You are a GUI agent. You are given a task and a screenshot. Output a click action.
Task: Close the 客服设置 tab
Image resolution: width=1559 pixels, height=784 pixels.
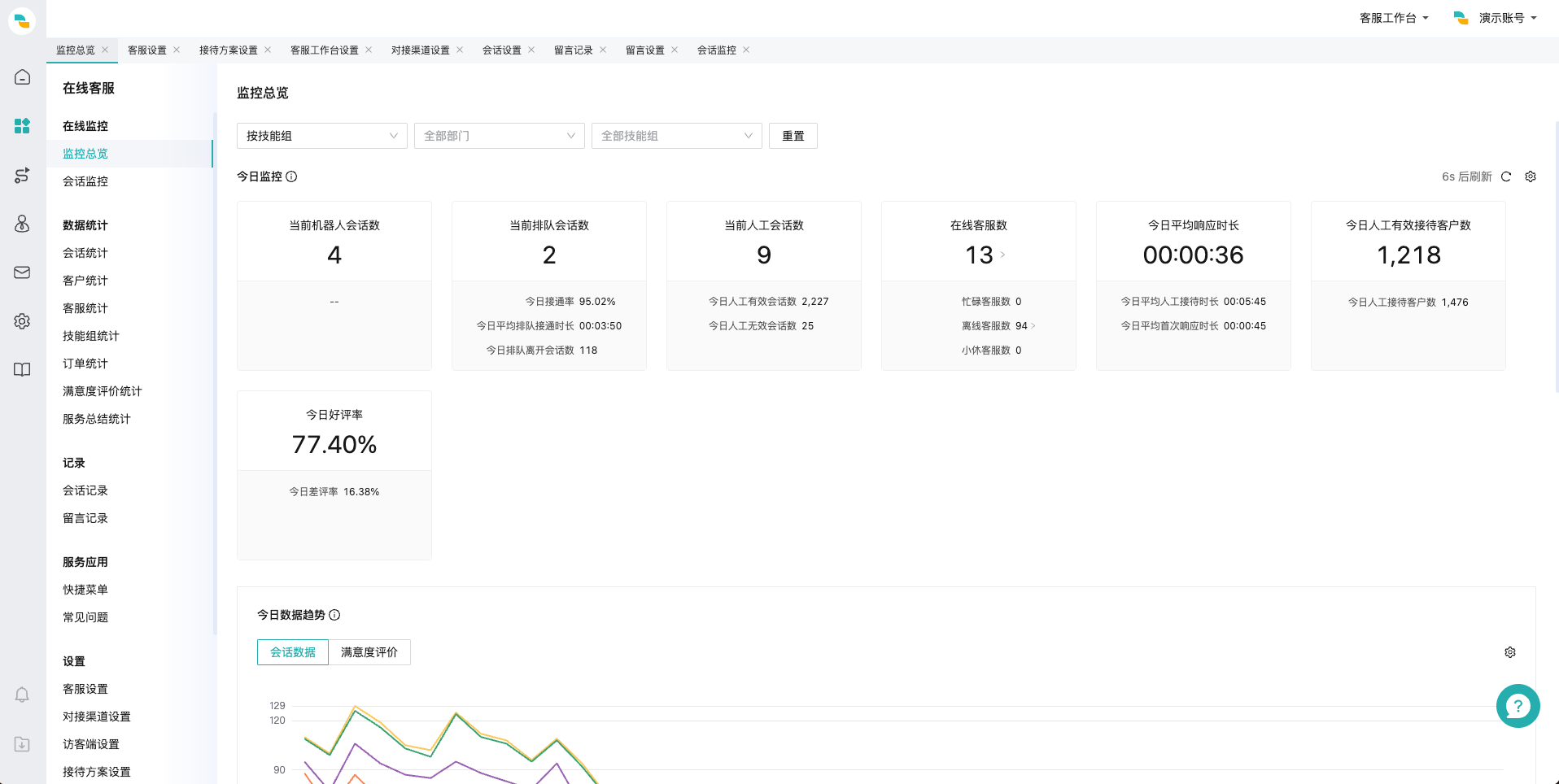click(177, 50)
